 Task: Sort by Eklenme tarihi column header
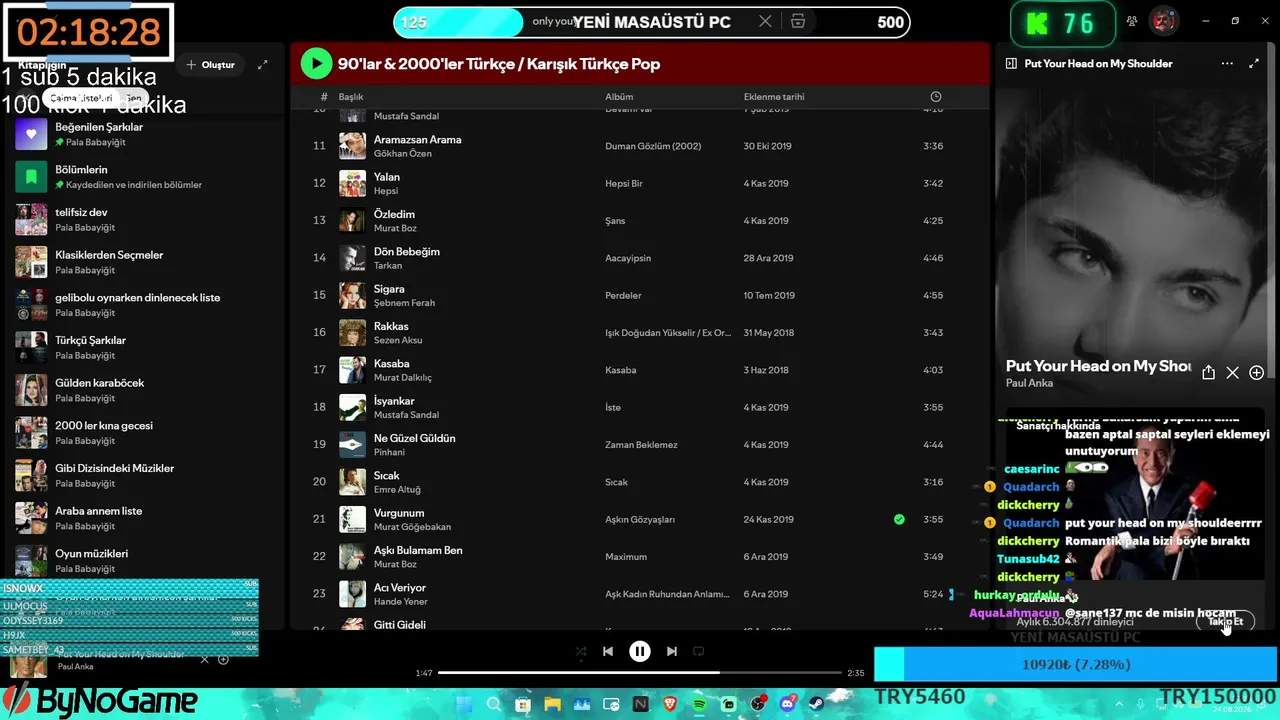774,97
